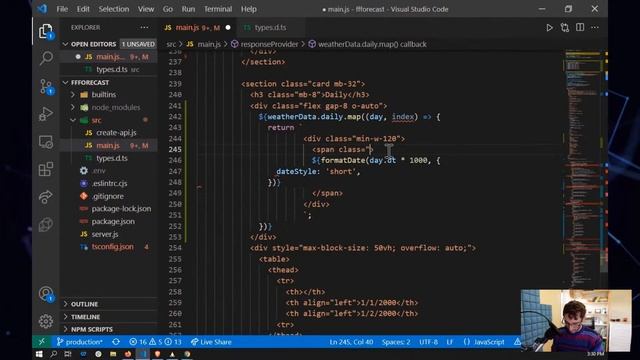
Task: Open the Run and Debug view
Action: [46, 114]
